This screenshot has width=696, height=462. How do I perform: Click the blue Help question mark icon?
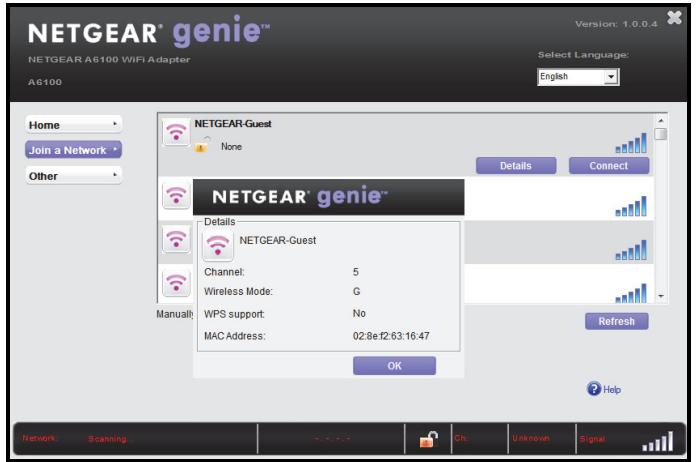point(593,389)
